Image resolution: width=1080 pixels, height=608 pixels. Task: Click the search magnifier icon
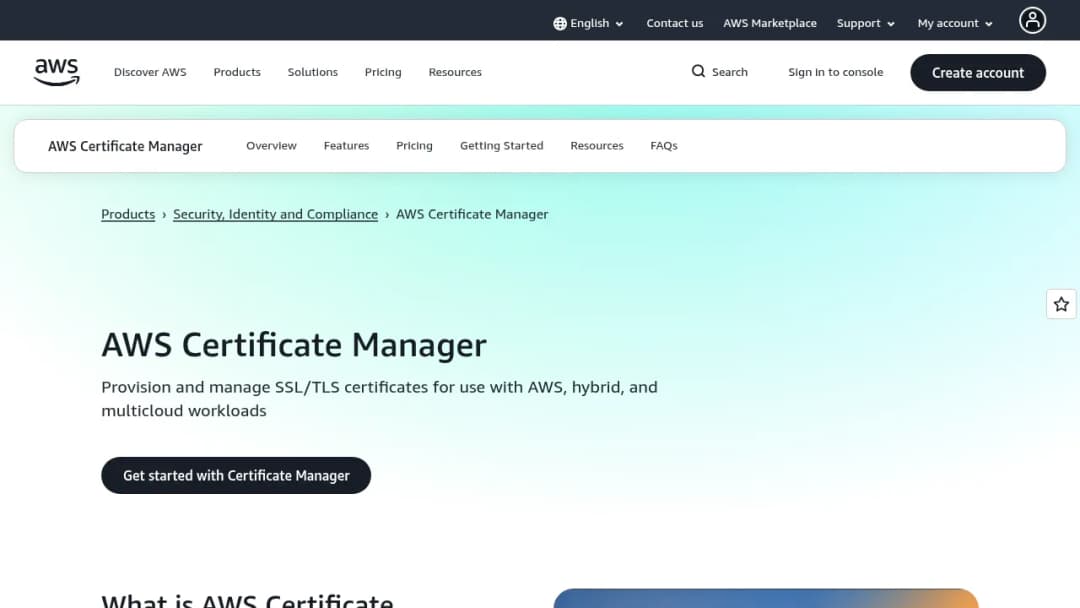[698, 72]
